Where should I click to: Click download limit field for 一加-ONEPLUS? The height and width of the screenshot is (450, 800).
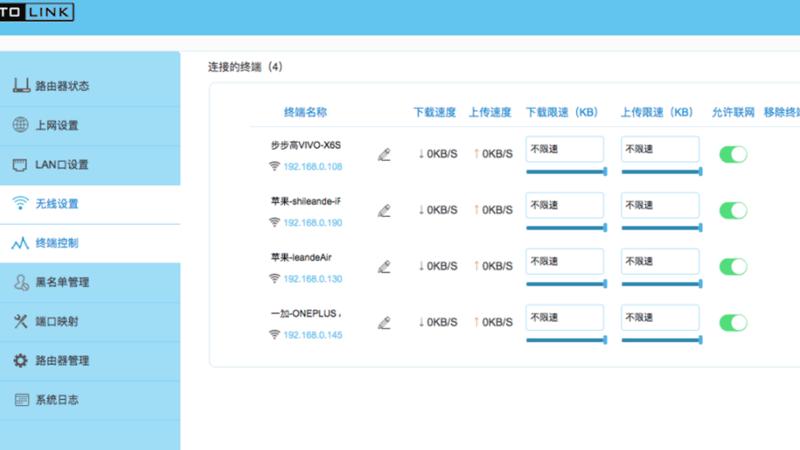point(565,317)
